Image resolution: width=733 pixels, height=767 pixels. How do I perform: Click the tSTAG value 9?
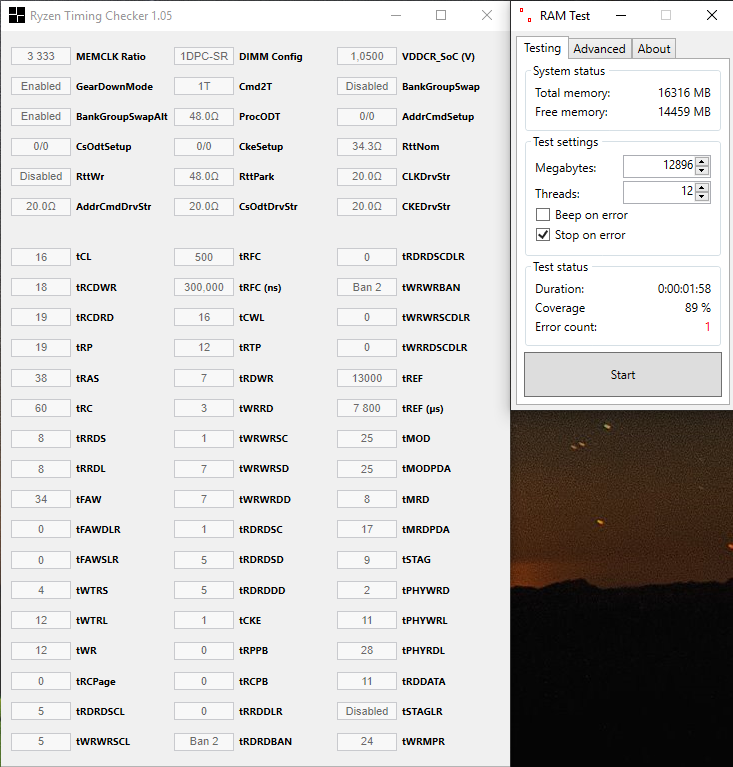point(367,560)
